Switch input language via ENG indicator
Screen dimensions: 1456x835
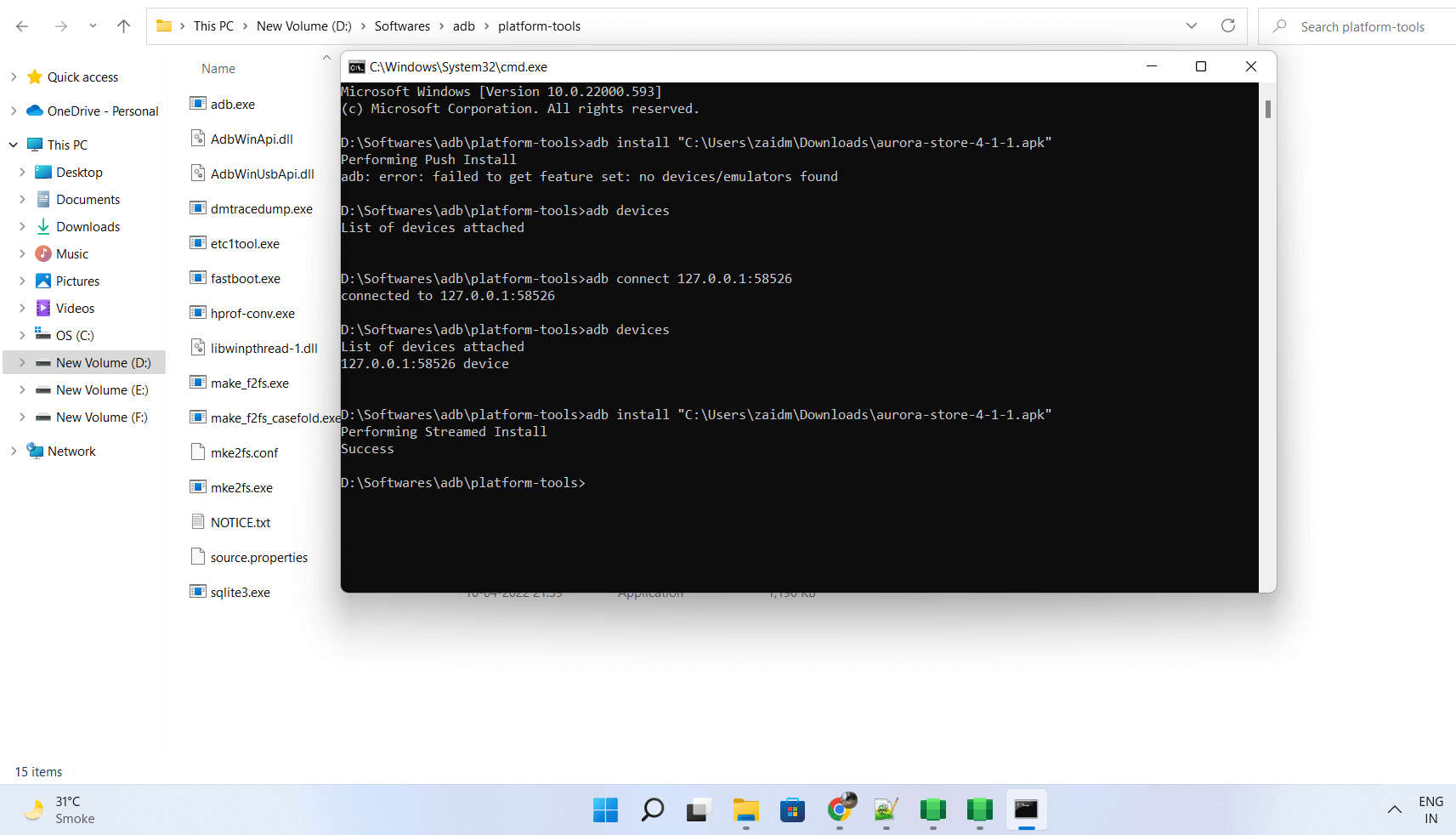coord(1431,809)
